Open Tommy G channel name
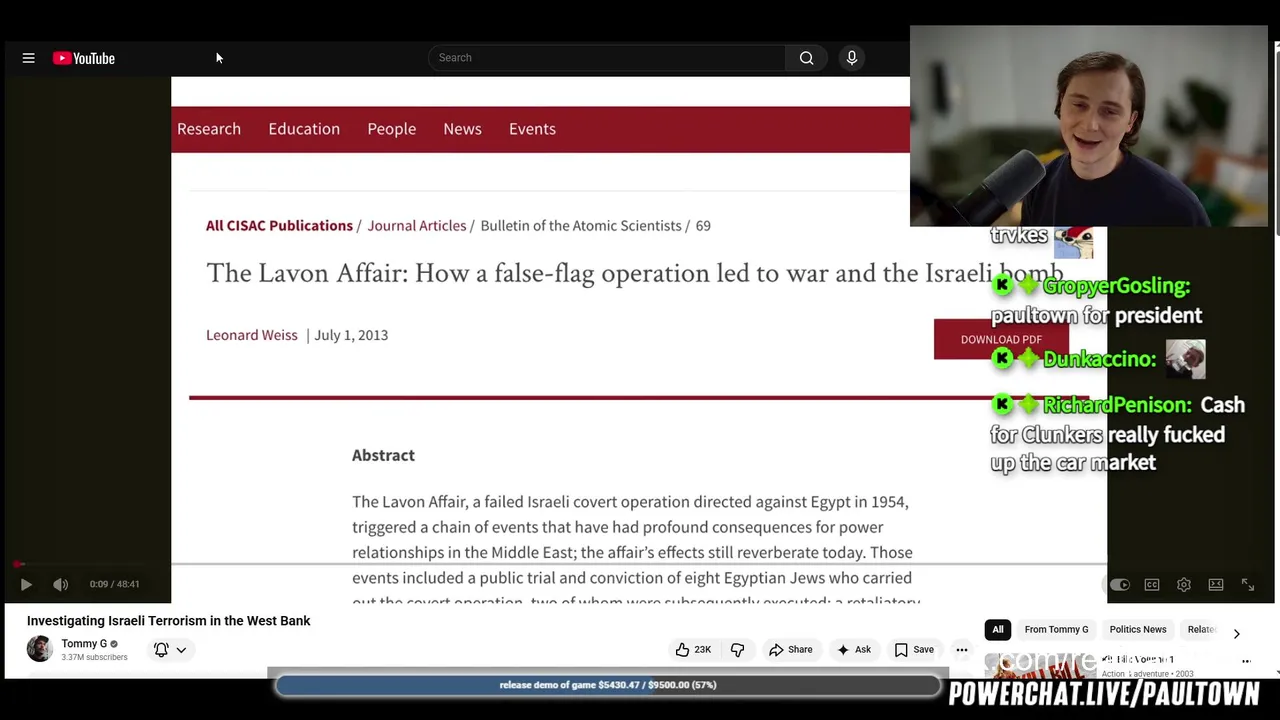The height and width of the screenshot is (720, 1280). pos(84,644)
